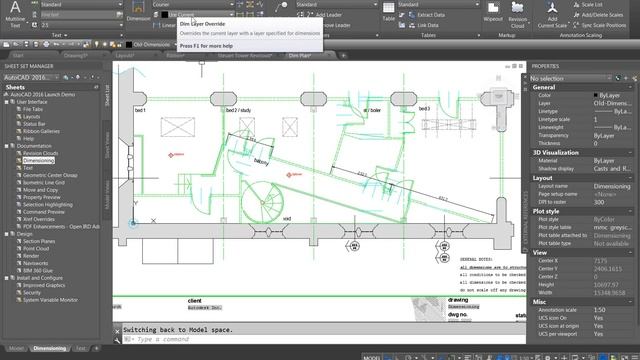Screen dimensions: 640x360
Task: Click the Color ByLayer property swatch
Action: 596,95
